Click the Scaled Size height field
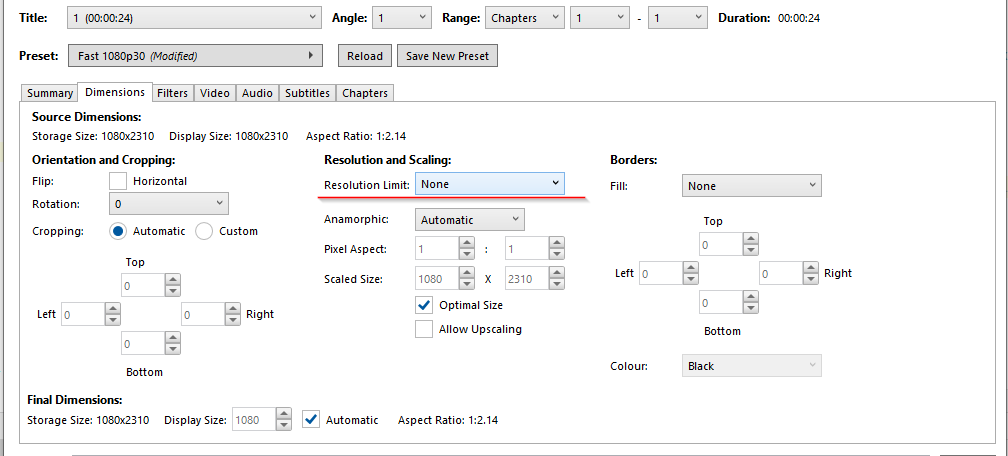This screenshot has height=456, width=1008. (526, 278)
